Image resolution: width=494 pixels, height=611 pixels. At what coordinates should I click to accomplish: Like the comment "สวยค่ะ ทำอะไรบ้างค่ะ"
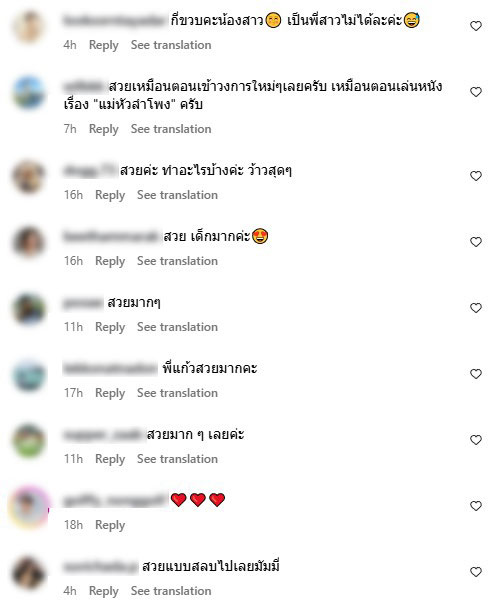click(476, 176)
